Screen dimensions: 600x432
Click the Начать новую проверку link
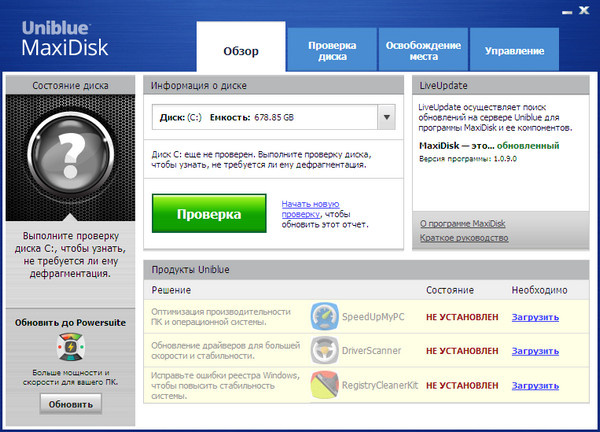pos(311,209)
